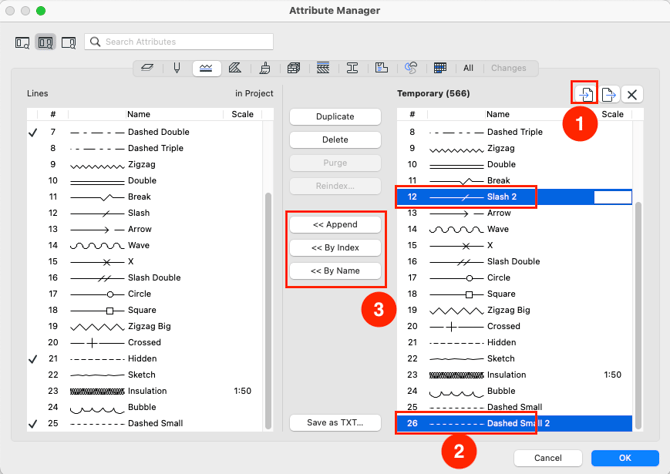Select the Pens attribute tab icon

tap(177, 68)
